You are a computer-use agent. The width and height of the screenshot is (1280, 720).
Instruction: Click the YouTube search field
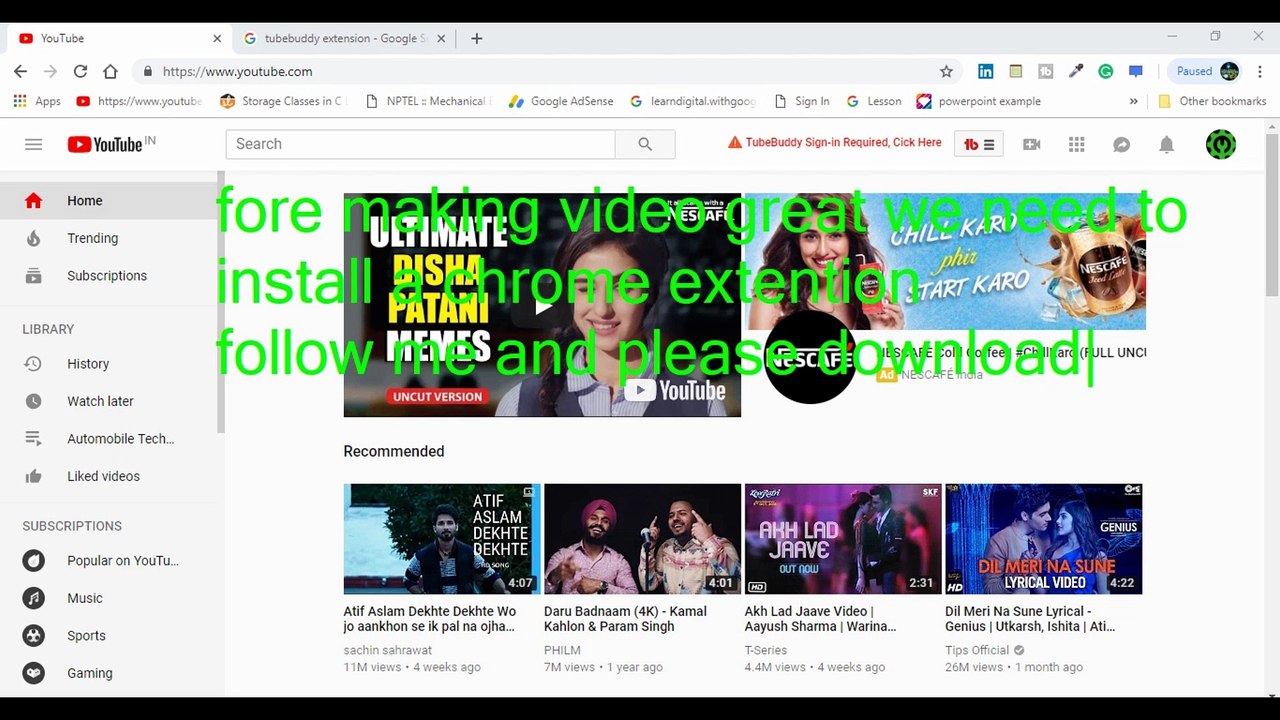coord(420,144)
